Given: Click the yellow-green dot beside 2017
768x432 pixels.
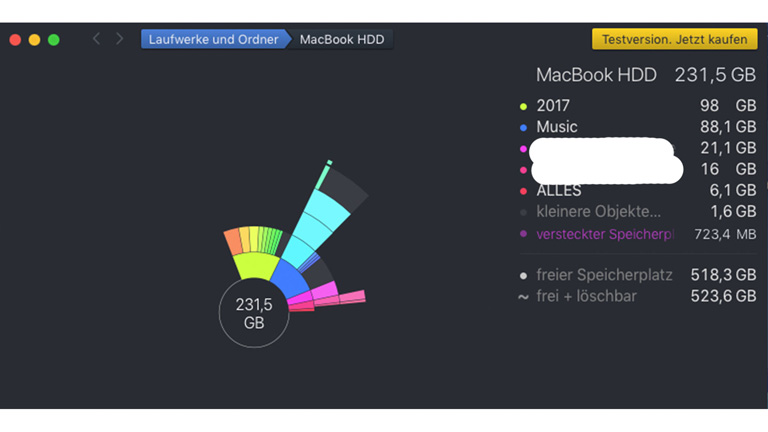Looking at the screenshot, I should tap(523, 106).
